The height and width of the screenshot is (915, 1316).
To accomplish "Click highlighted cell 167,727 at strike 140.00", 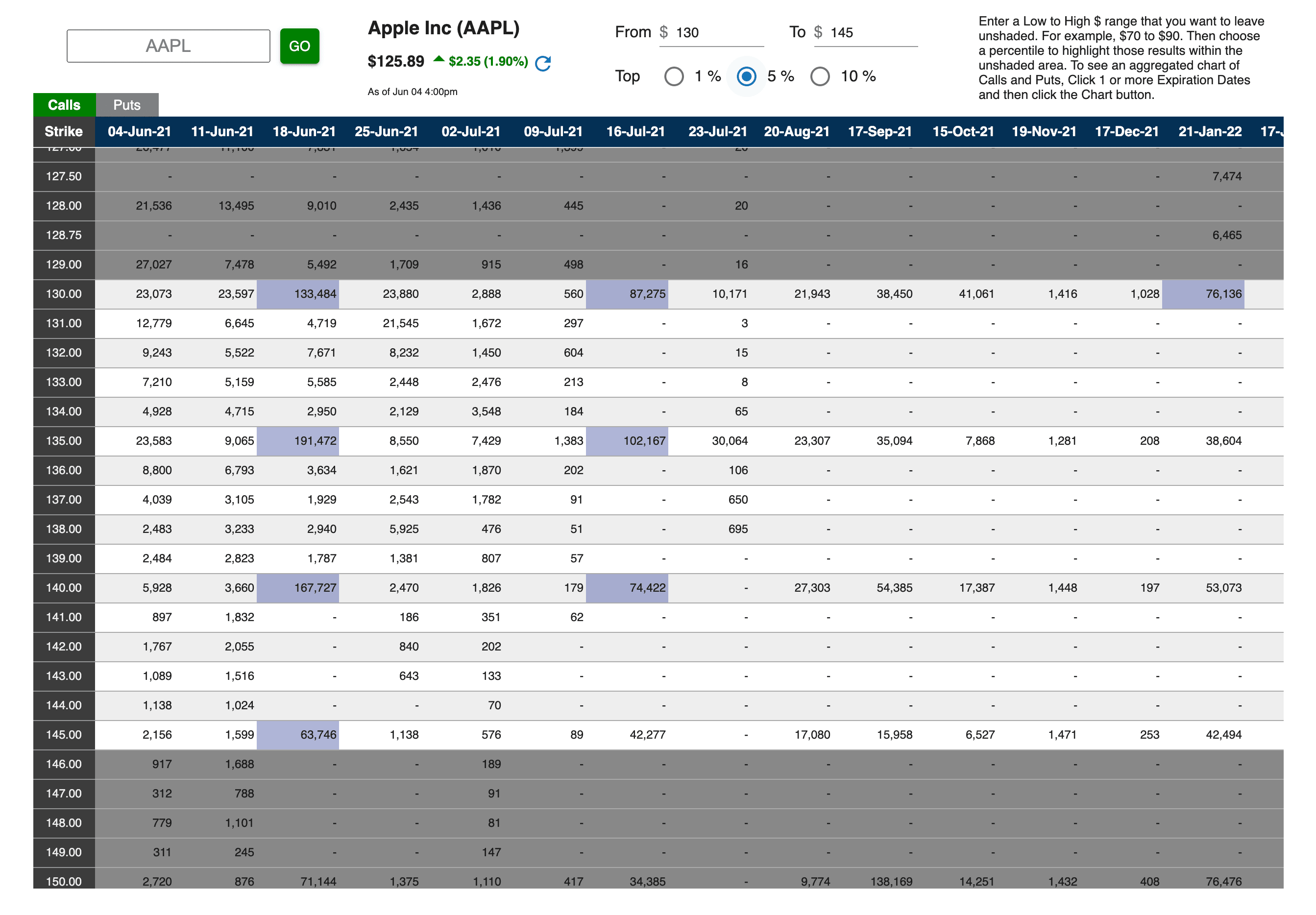I will 298,588.
